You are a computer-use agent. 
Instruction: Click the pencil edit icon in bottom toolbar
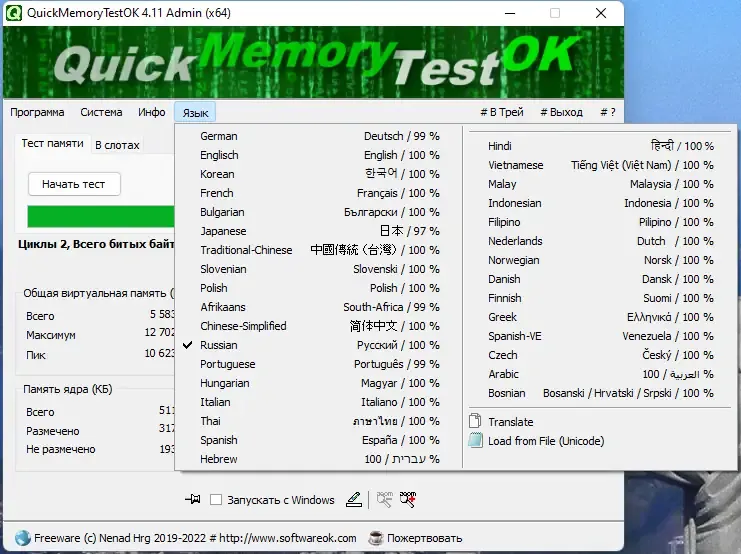pos(354,499)
